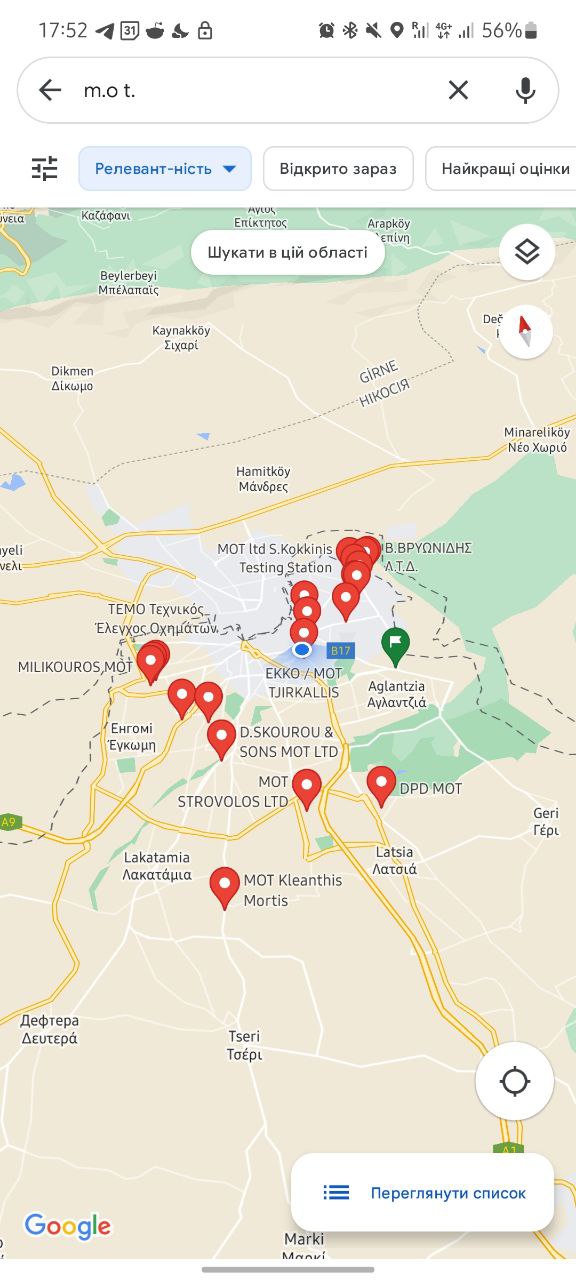Tap the back arrow in search bar
Viewport: 576px width, 1280px height.
coord(50,91)
